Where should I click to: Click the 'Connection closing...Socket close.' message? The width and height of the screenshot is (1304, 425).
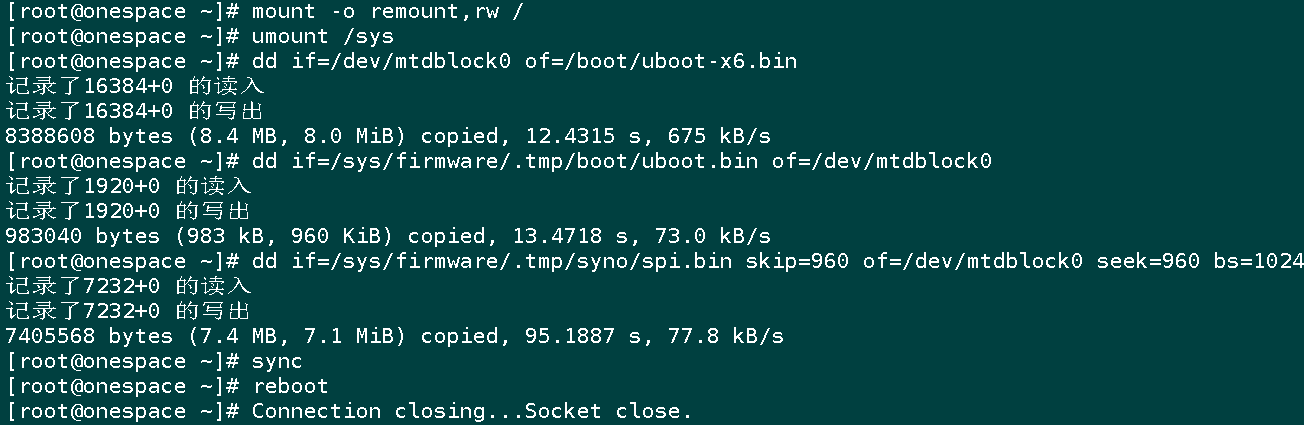point(472,411)
